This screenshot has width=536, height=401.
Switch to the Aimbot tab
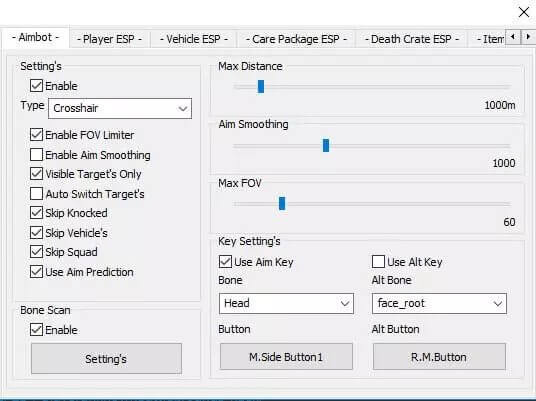click(35, 37)
